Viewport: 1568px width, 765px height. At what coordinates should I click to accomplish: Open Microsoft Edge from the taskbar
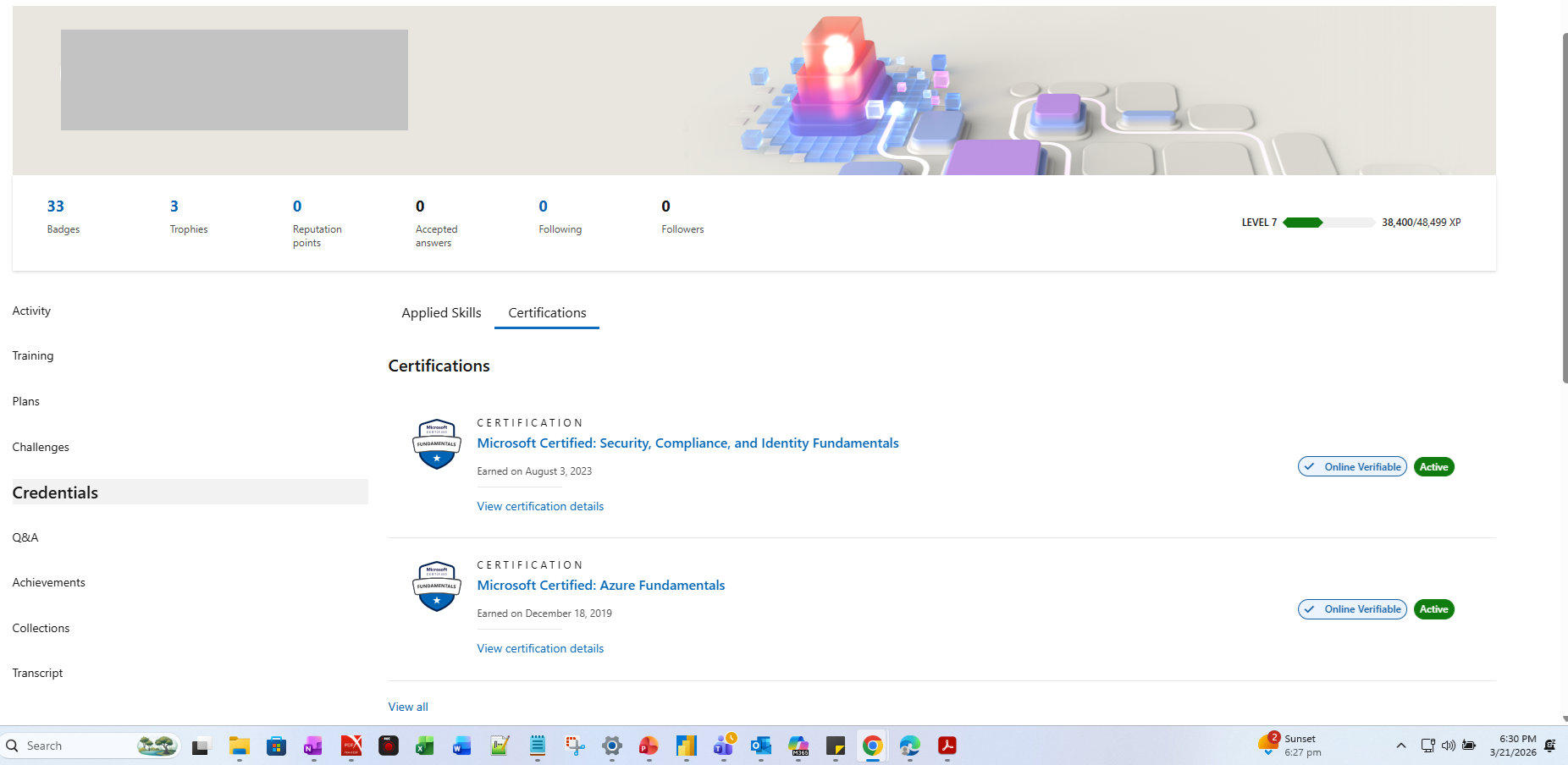click(x=910, y=746)
